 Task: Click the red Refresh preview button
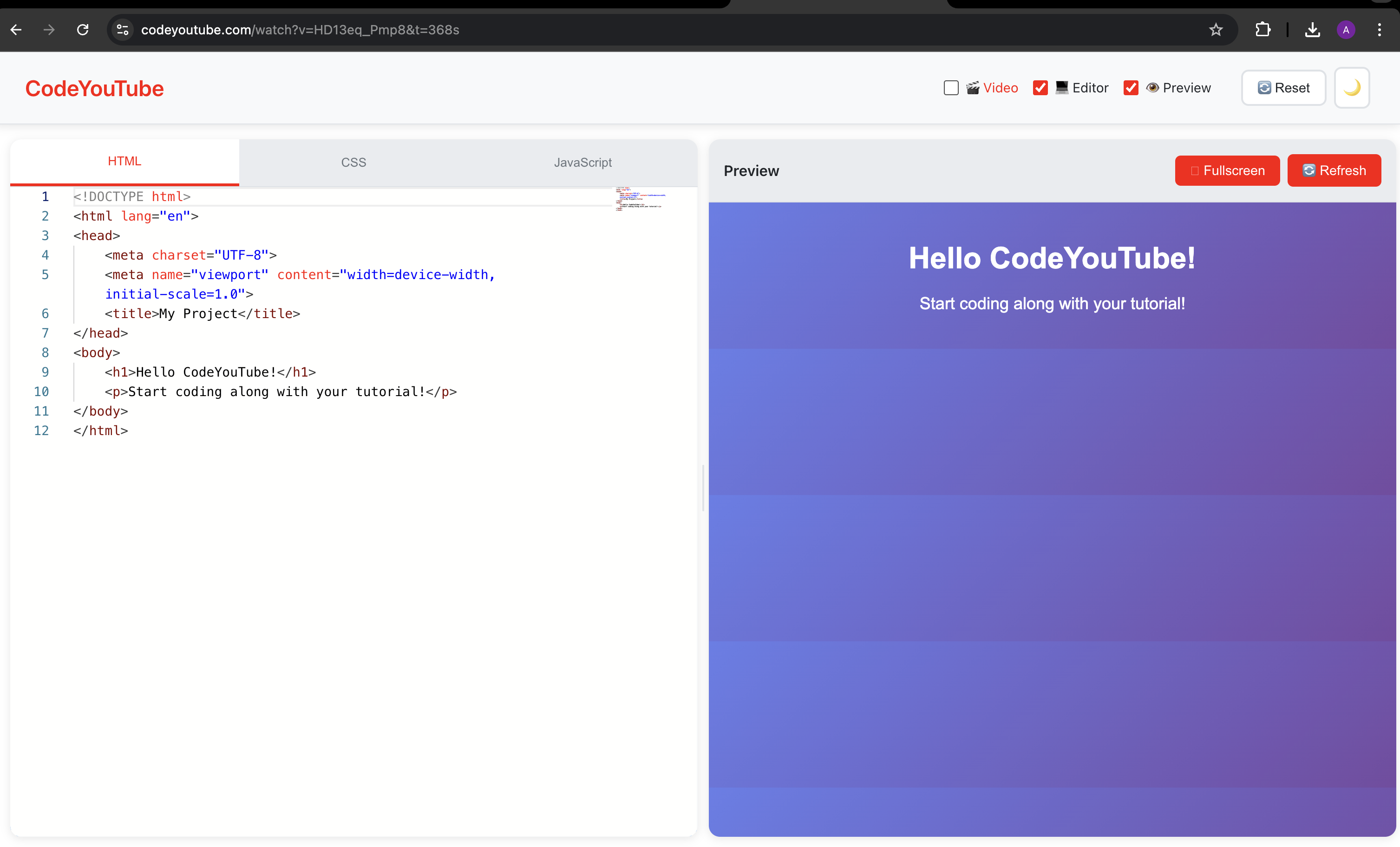click(1334, 170)
